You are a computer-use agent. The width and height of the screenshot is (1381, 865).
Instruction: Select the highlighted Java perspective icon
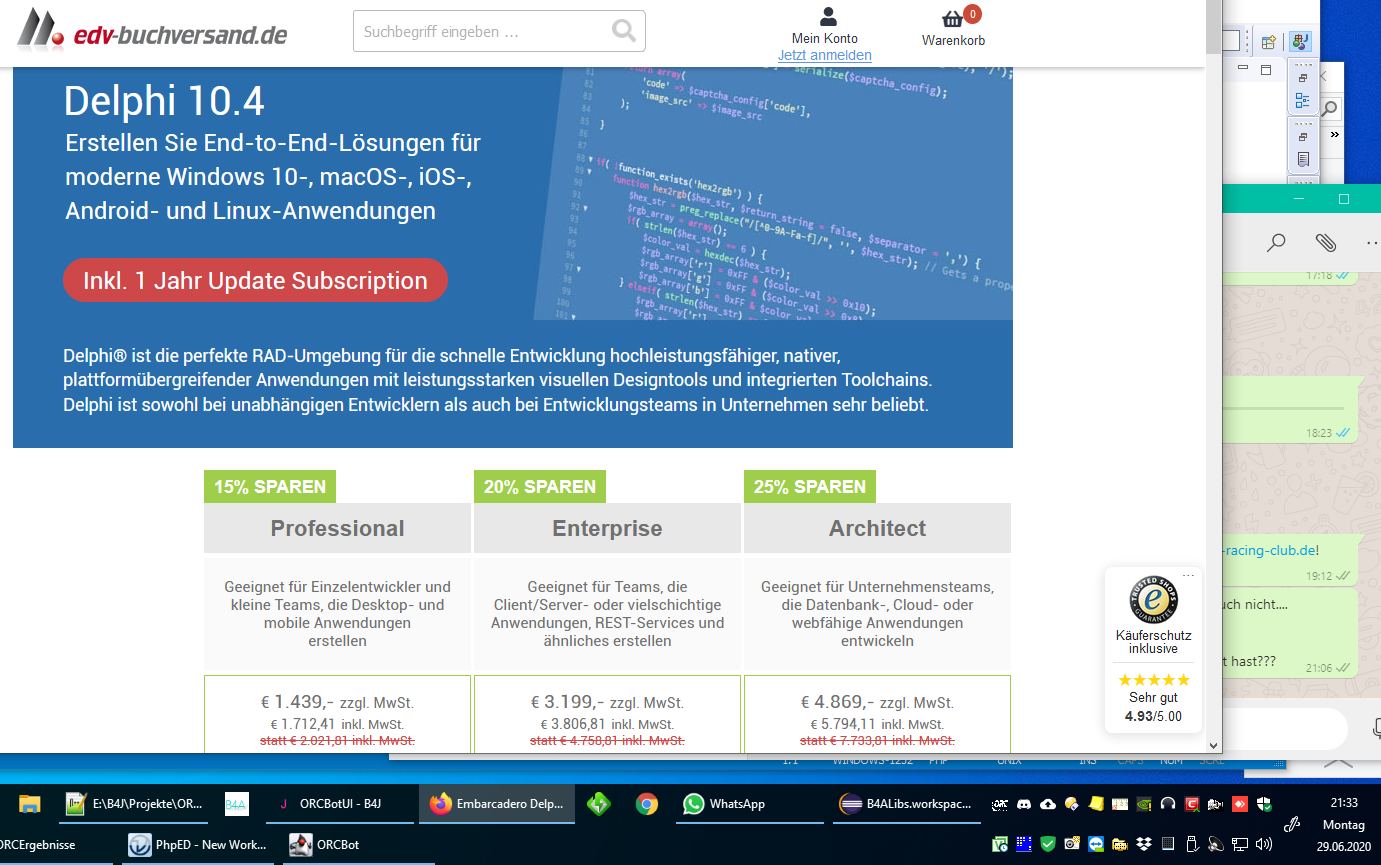pos(1300,42)
